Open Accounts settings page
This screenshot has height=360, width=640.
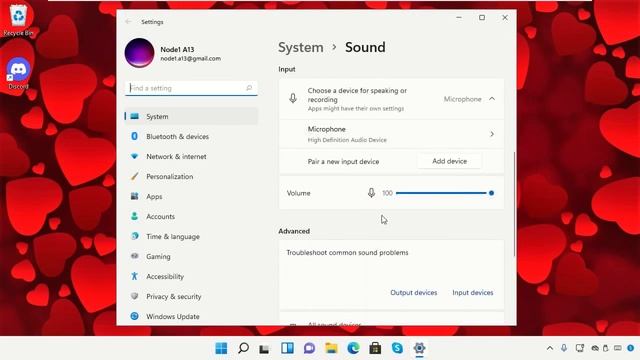point(191,216)
